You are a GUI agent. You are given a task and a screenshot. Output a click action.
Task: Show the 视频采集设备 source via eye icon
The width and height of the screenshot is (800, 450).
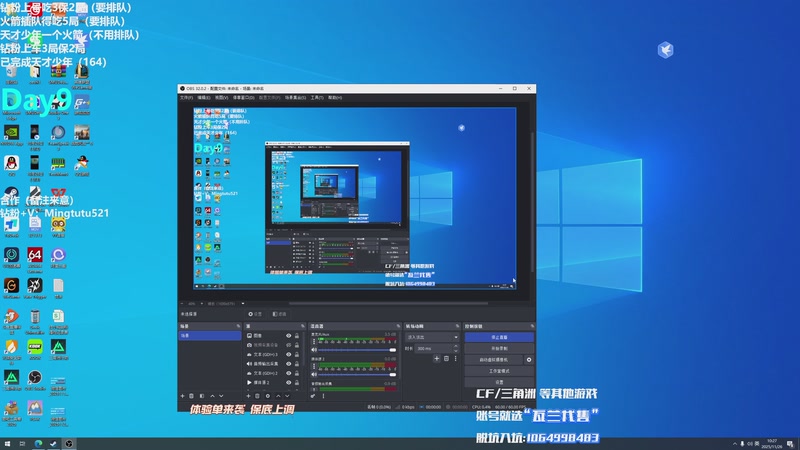(x=289, y=345)
